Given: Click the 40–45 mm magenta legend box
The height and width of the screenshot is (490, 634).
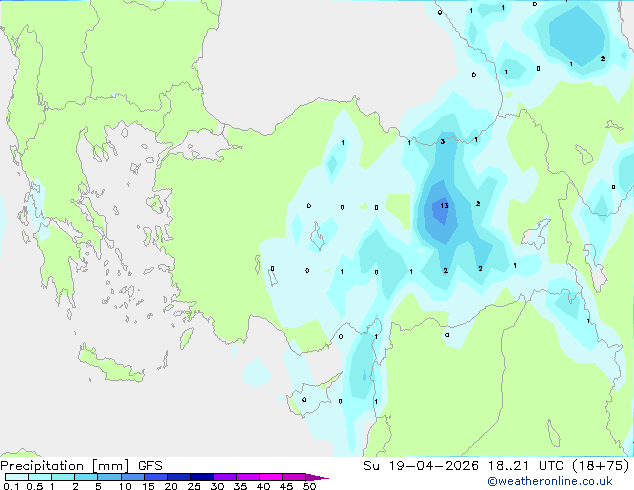Looking at the screenshot, I should coord(271,477).
